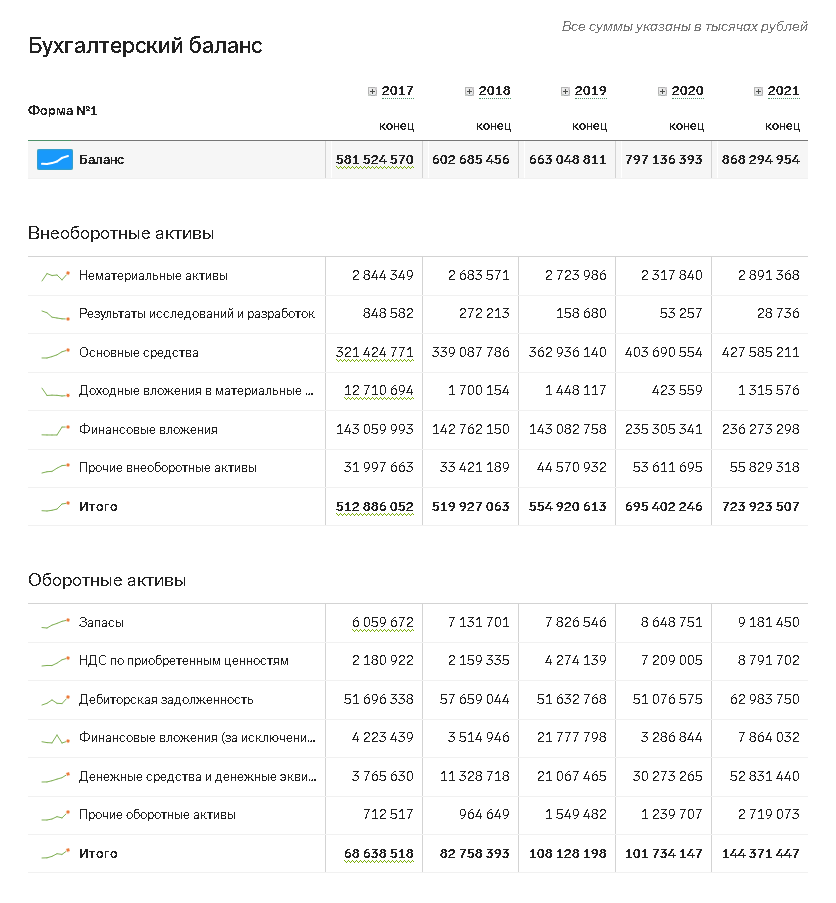Screen dimensions: 836x903
Task: Click the Форма №1 label
Action: click(x=62, y=111)
